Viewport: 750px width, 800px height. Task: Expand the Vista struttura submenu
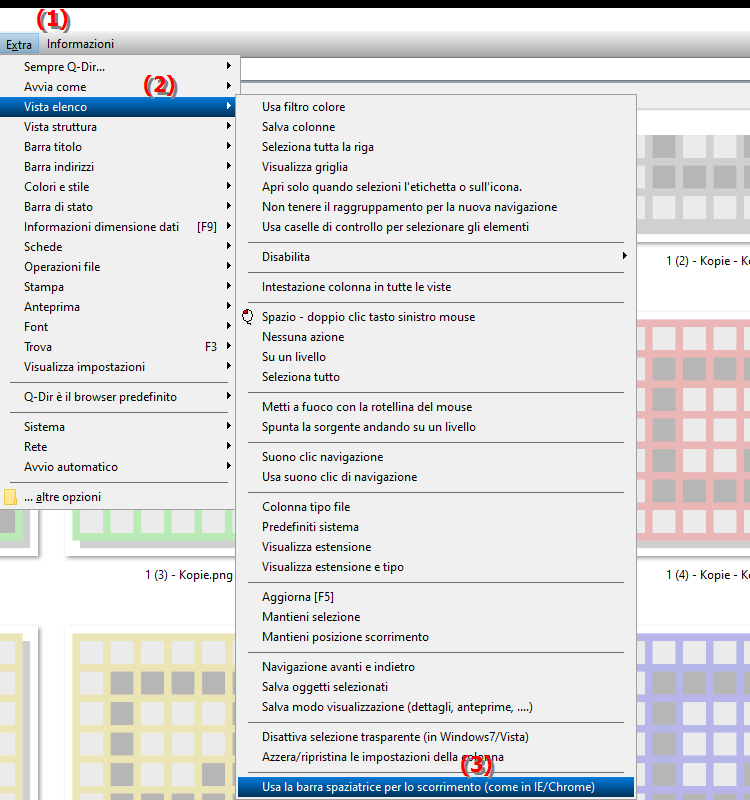click(117, 127)
